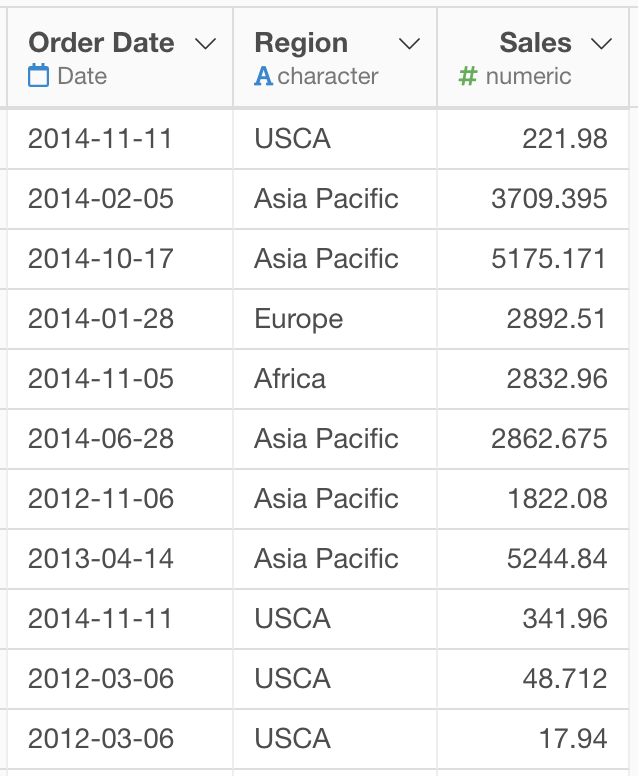The height and width of the screenshot is (776, 638).
Task: Click the sales value 5175.171
Action: (x=549, y=259)
